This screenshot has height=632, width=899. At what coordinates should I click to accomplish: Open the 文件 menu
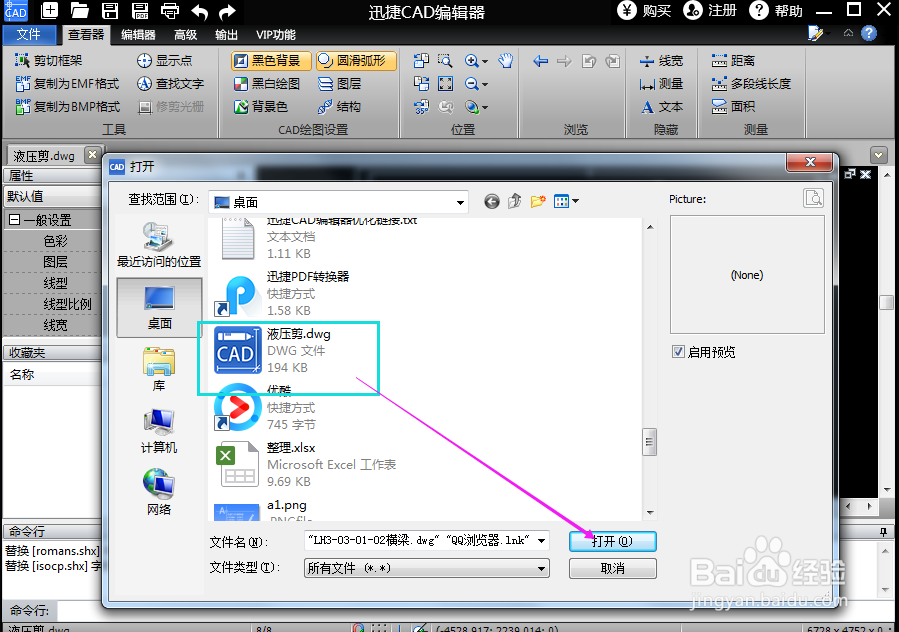pos(29,34)
